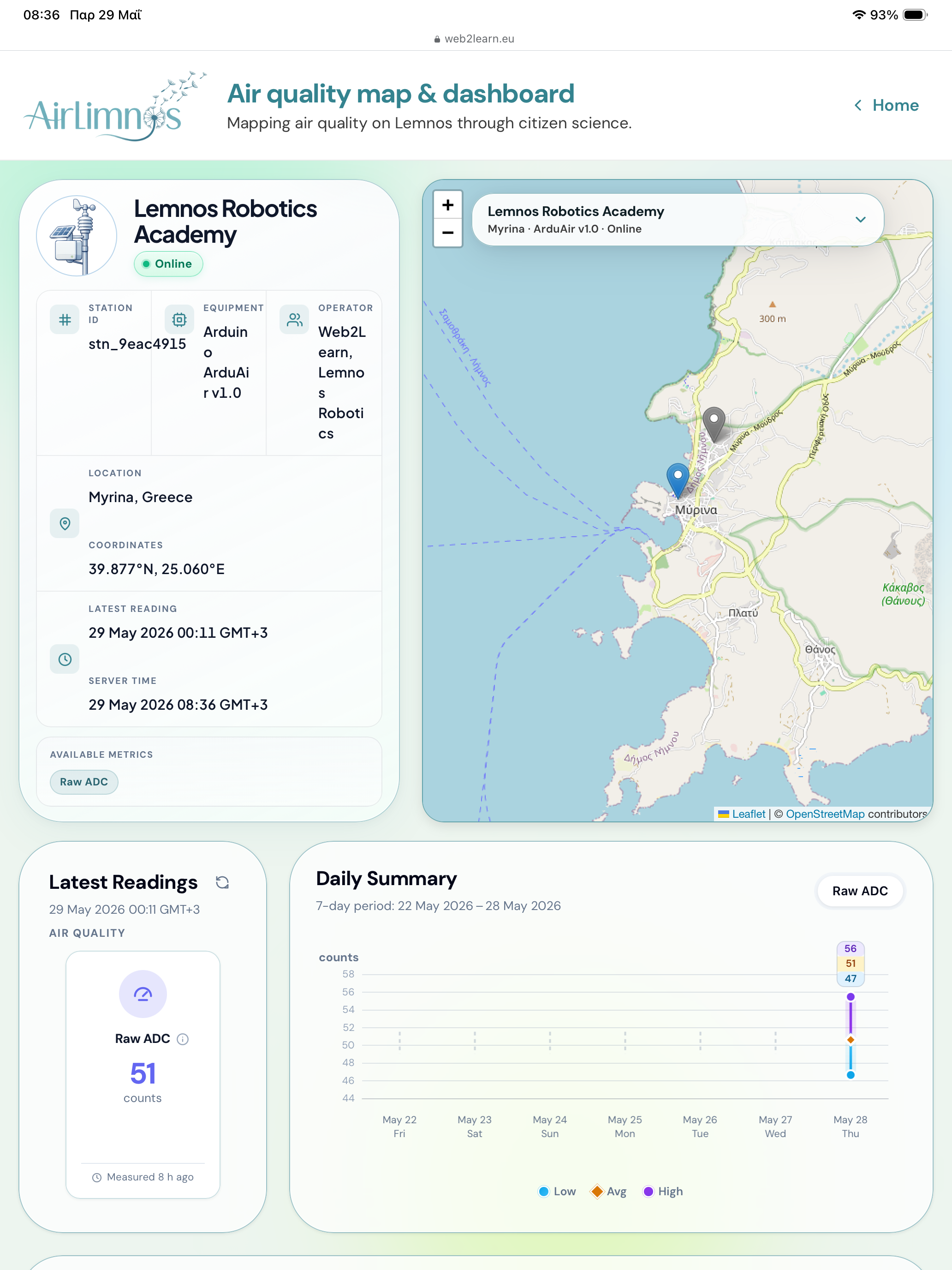Click the 47 low value in chart tooltip
This screenshot has width=952, height=1270.
click(851, 978)
